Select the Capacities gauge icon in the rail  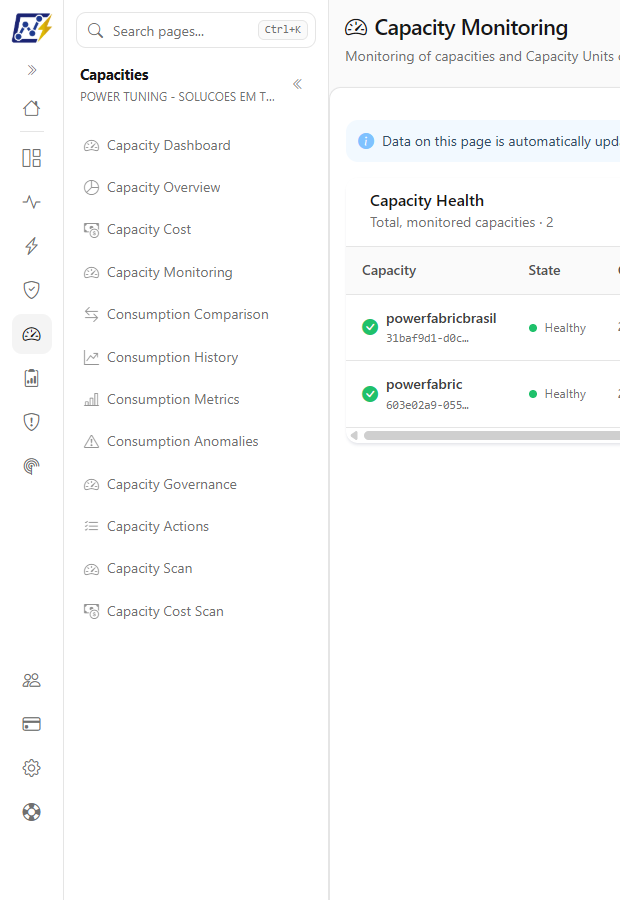[x=32, y=334]
